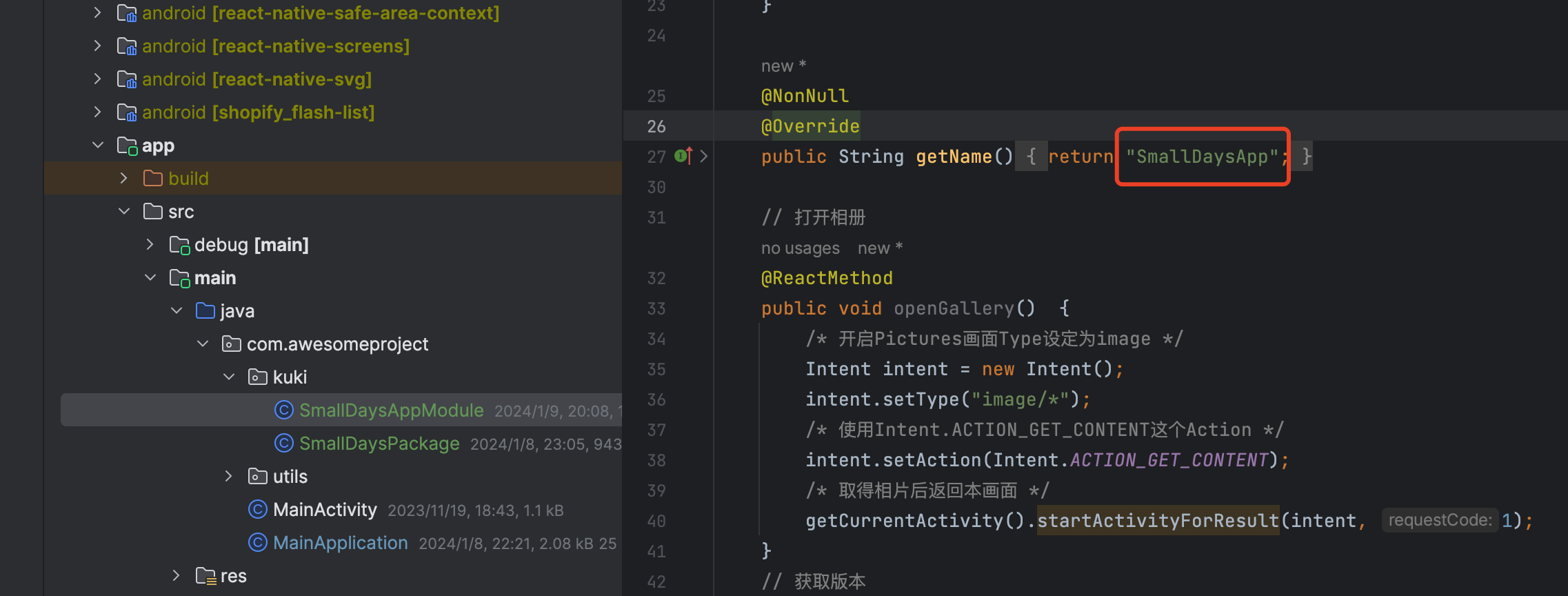Click the @Override annotation
The width and height of the screenshot is (1568, 596).
click(x=810, y=126)
